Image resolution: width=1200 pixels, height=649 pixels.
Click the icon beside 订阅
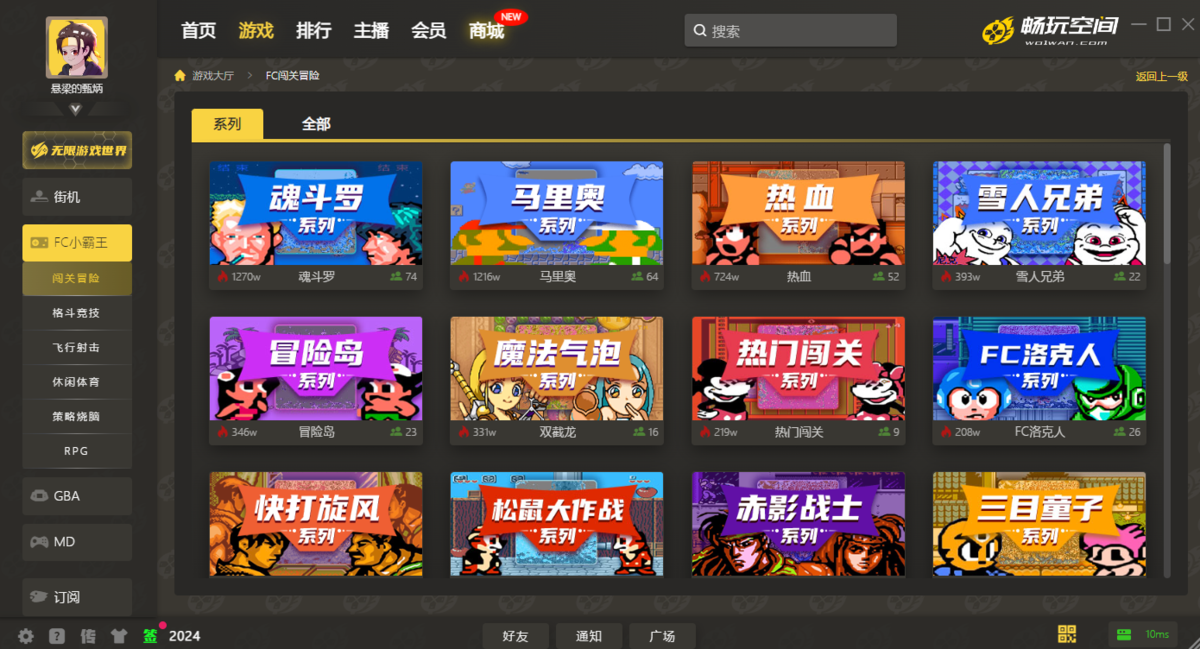[39, 597]
